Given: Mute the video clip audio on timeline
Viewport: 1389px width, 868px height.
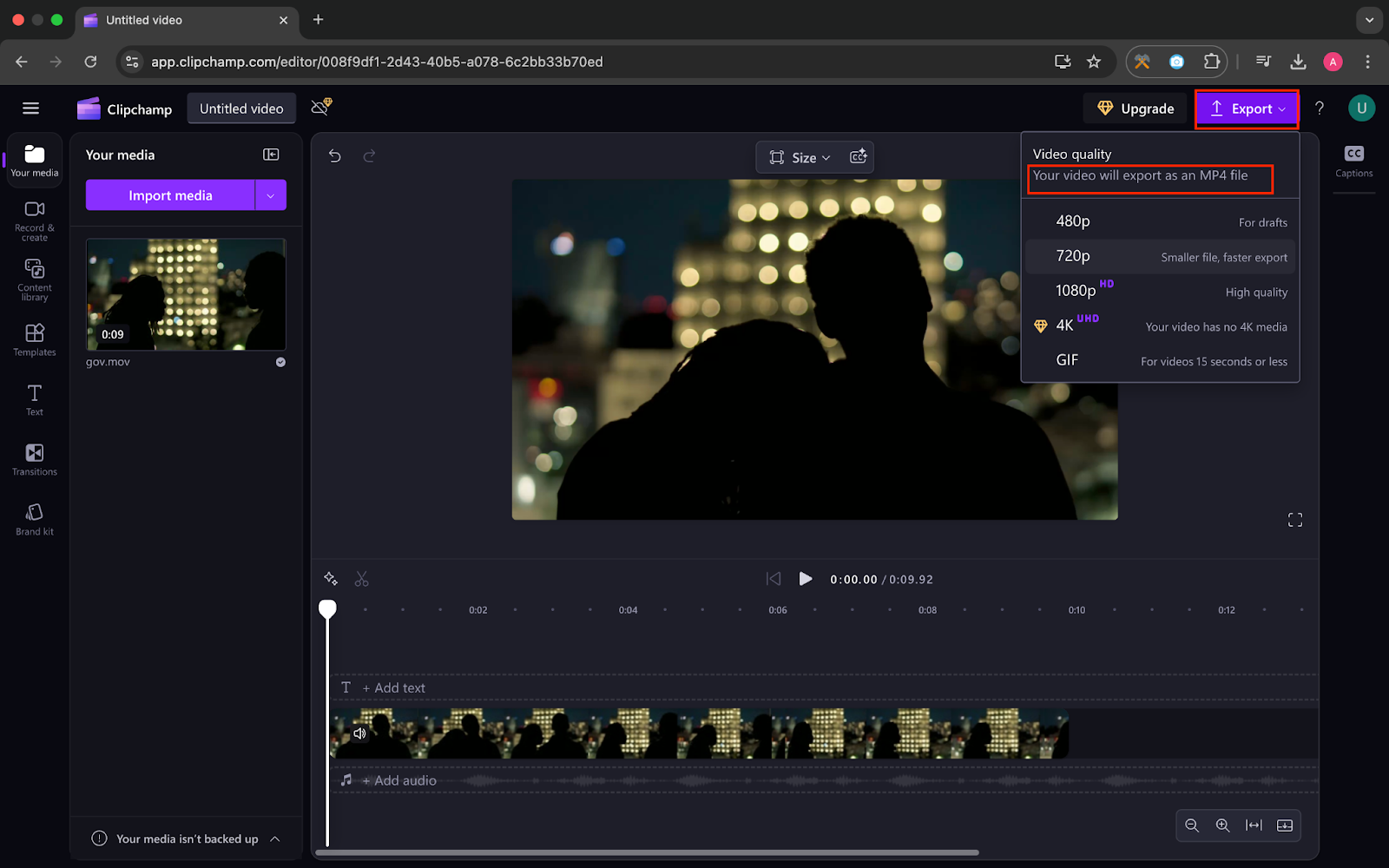Looking at the screenshot, I should [x=359, y=733].
